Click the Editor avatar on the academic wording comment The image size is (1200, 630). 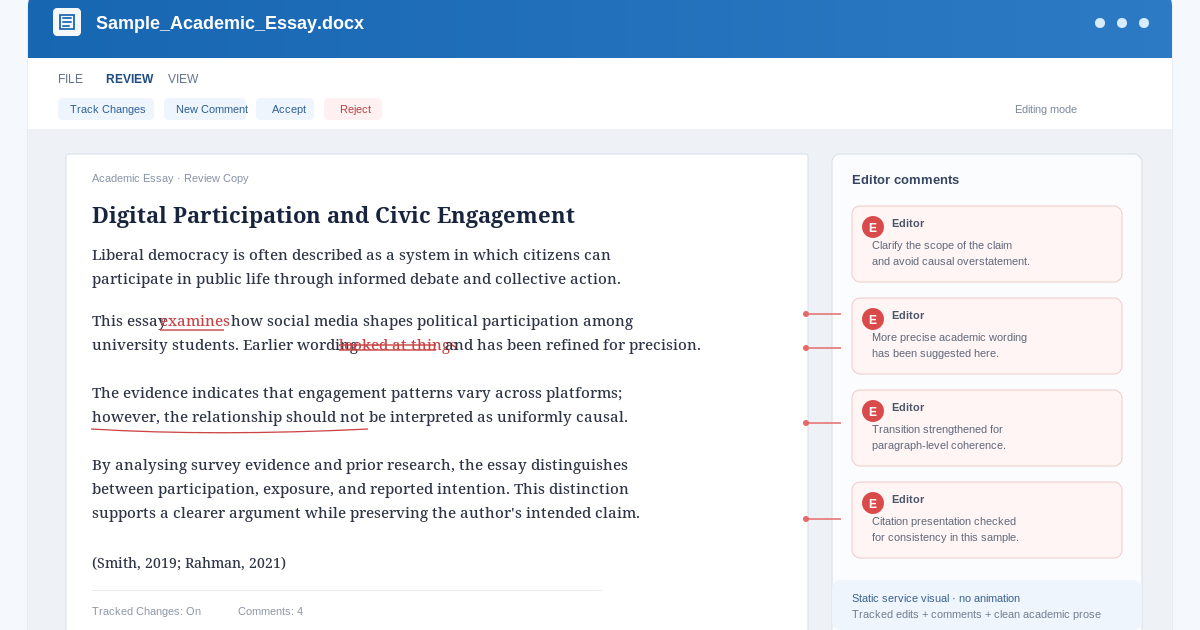click(x=873, y=319)
